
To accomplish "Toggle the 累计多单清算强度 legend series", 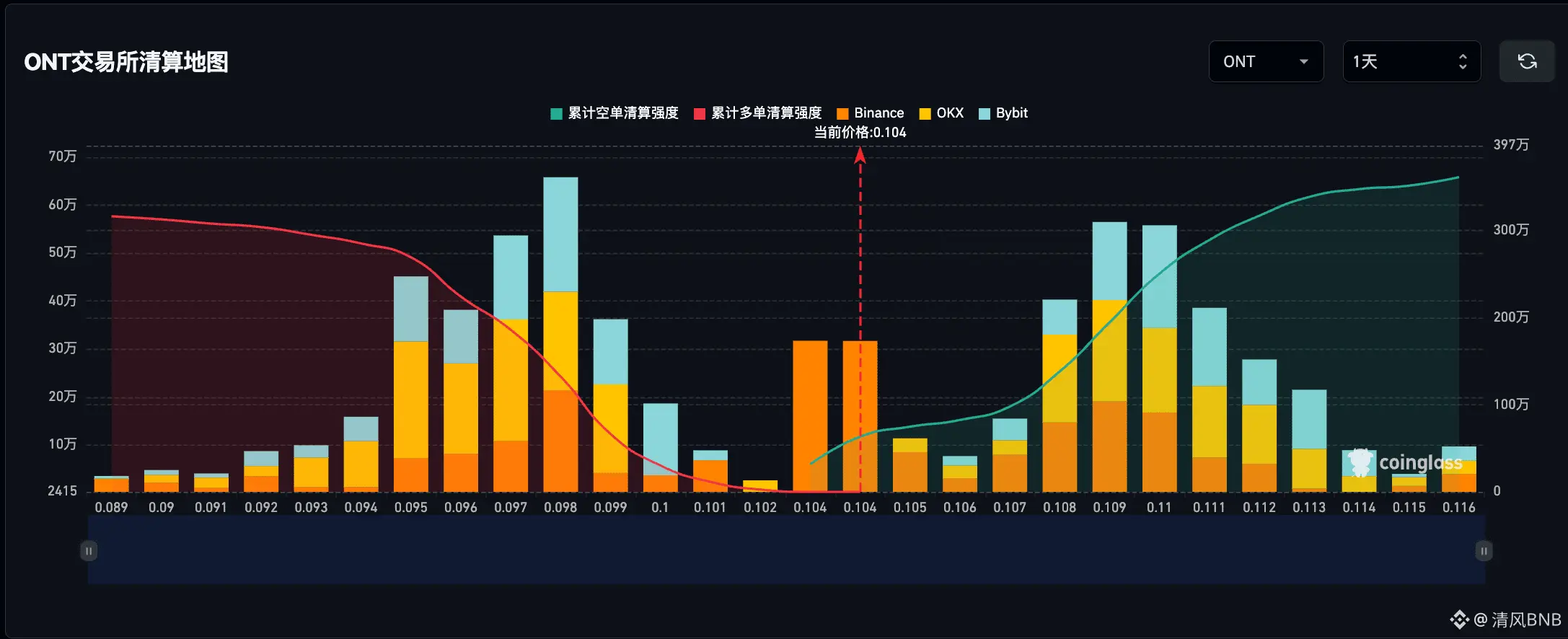I will [x=758, y=113].
